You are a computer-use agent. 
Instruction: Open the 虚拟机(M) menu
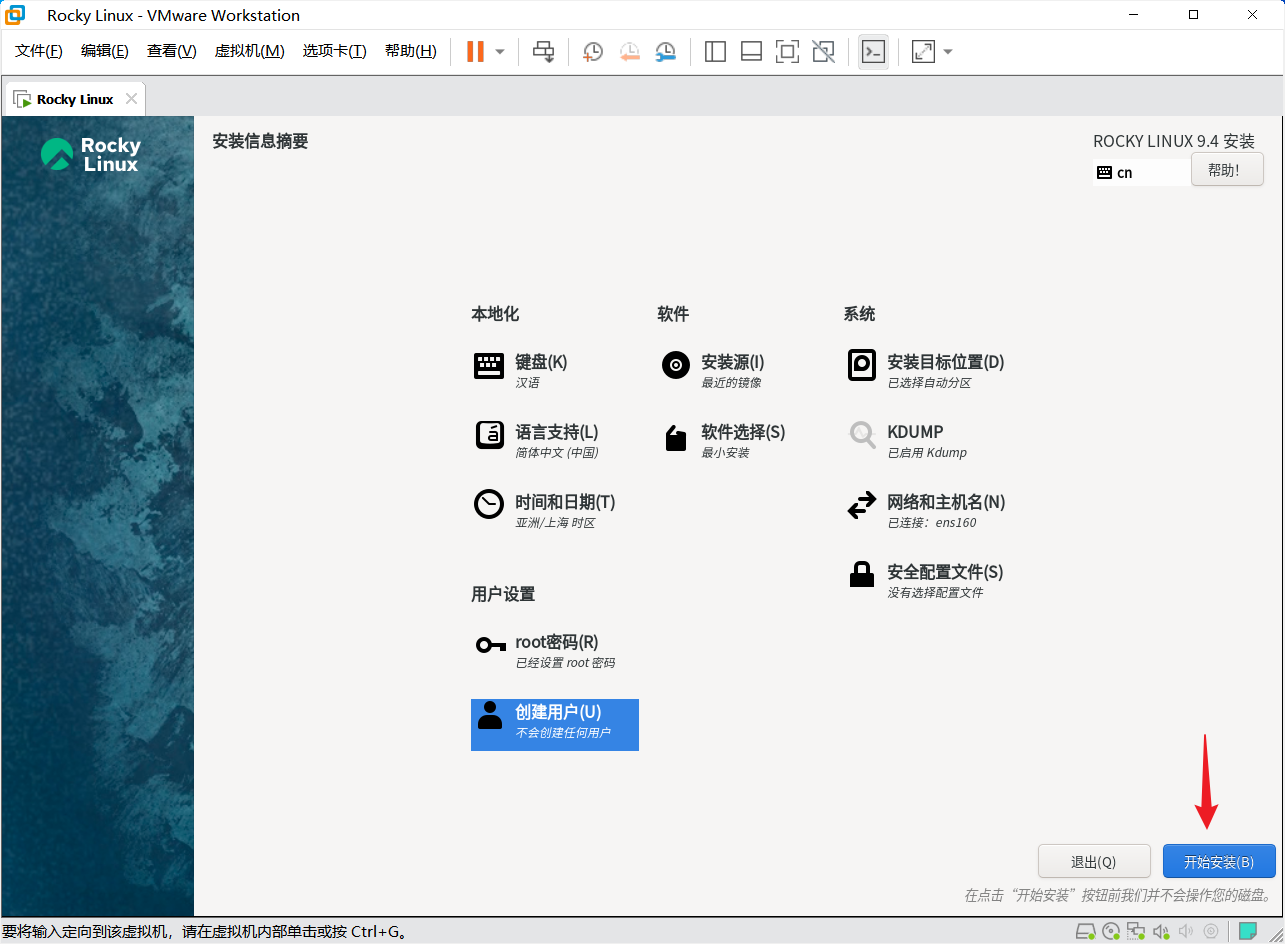(248, 51)
